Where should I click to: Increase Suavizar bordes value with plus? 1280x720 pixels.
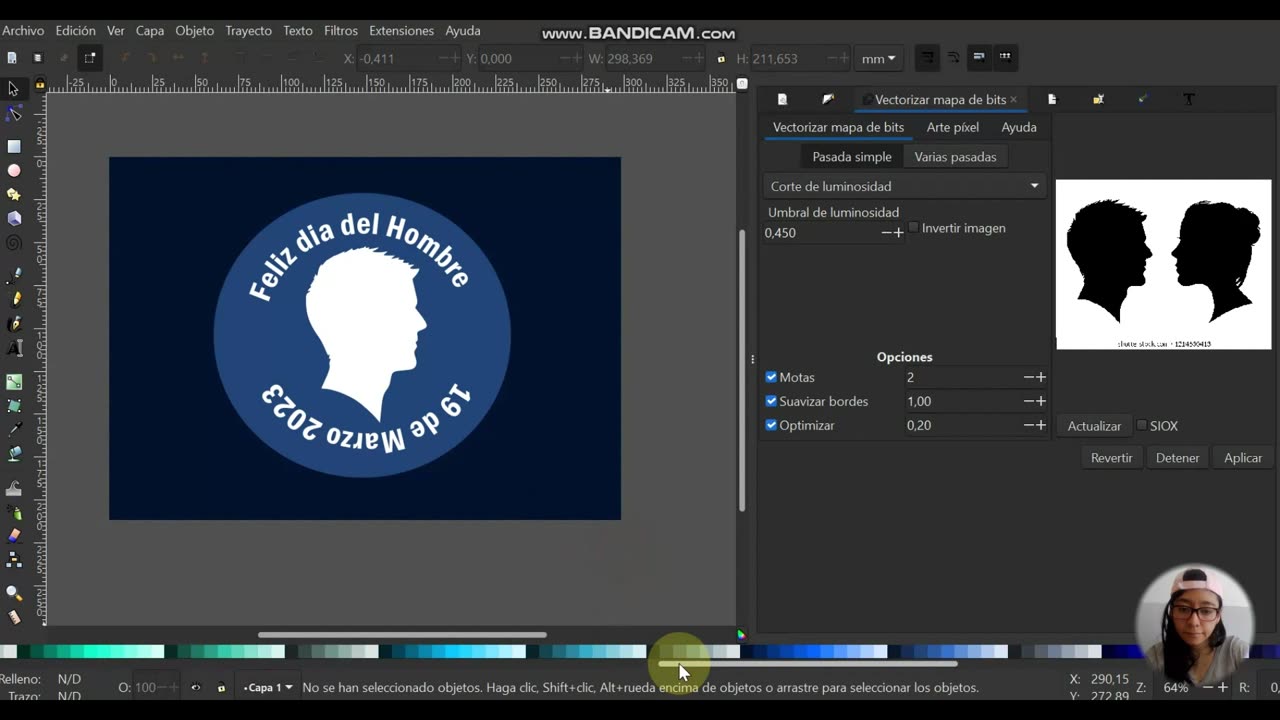1041,401
